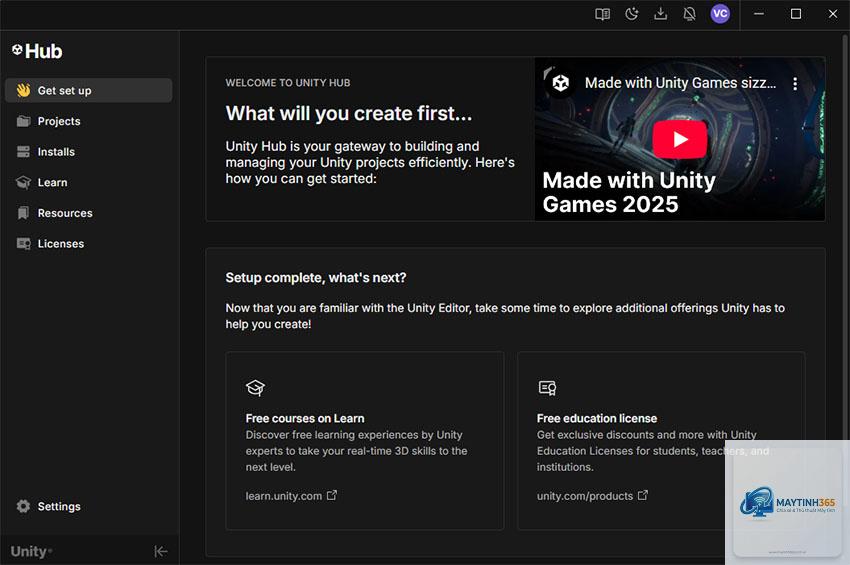The width and height of the screenshot is (850, 565).
Task: Open the Free courses on Learn card
Action: [x=365, y=440]
